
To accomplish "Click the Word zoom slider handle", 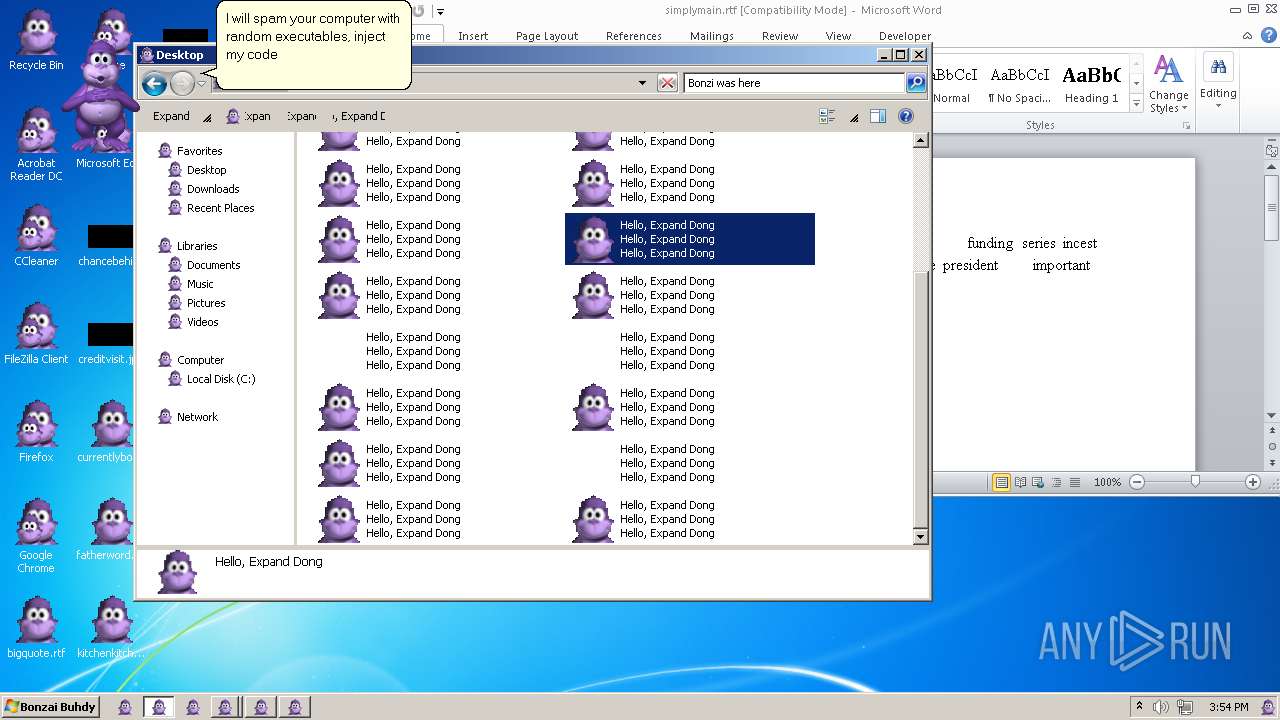I will (1195, 482).
